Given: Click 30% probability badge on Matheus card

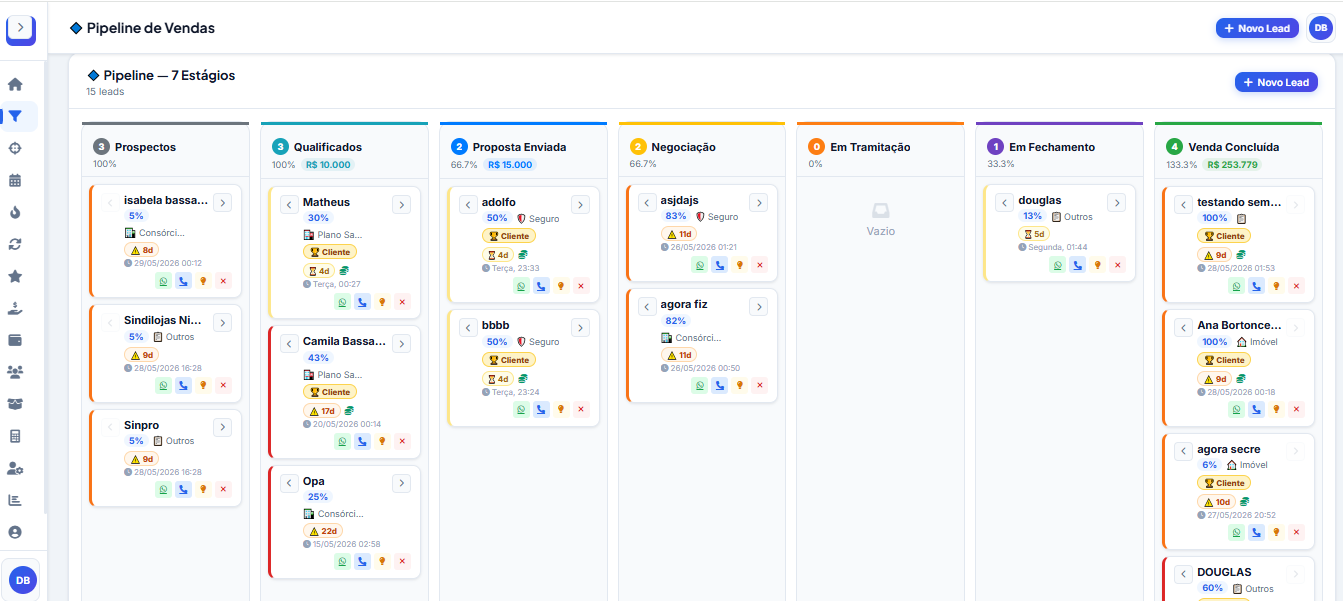Looking at the screenshot, I should (x=318, y=218).
